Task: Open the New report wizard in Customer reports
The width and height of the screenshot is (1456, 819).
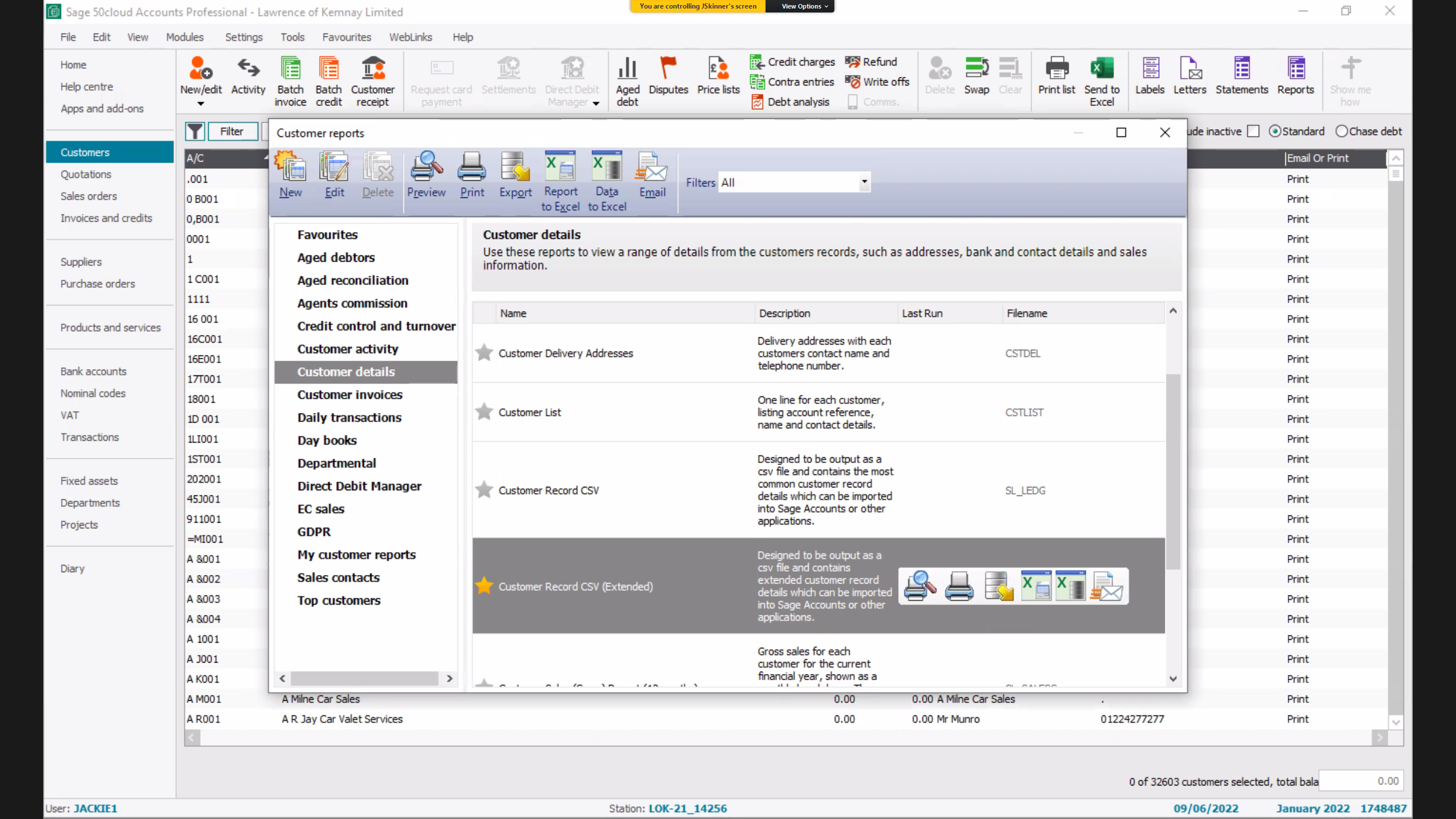Action: click(x=290, y=176)
